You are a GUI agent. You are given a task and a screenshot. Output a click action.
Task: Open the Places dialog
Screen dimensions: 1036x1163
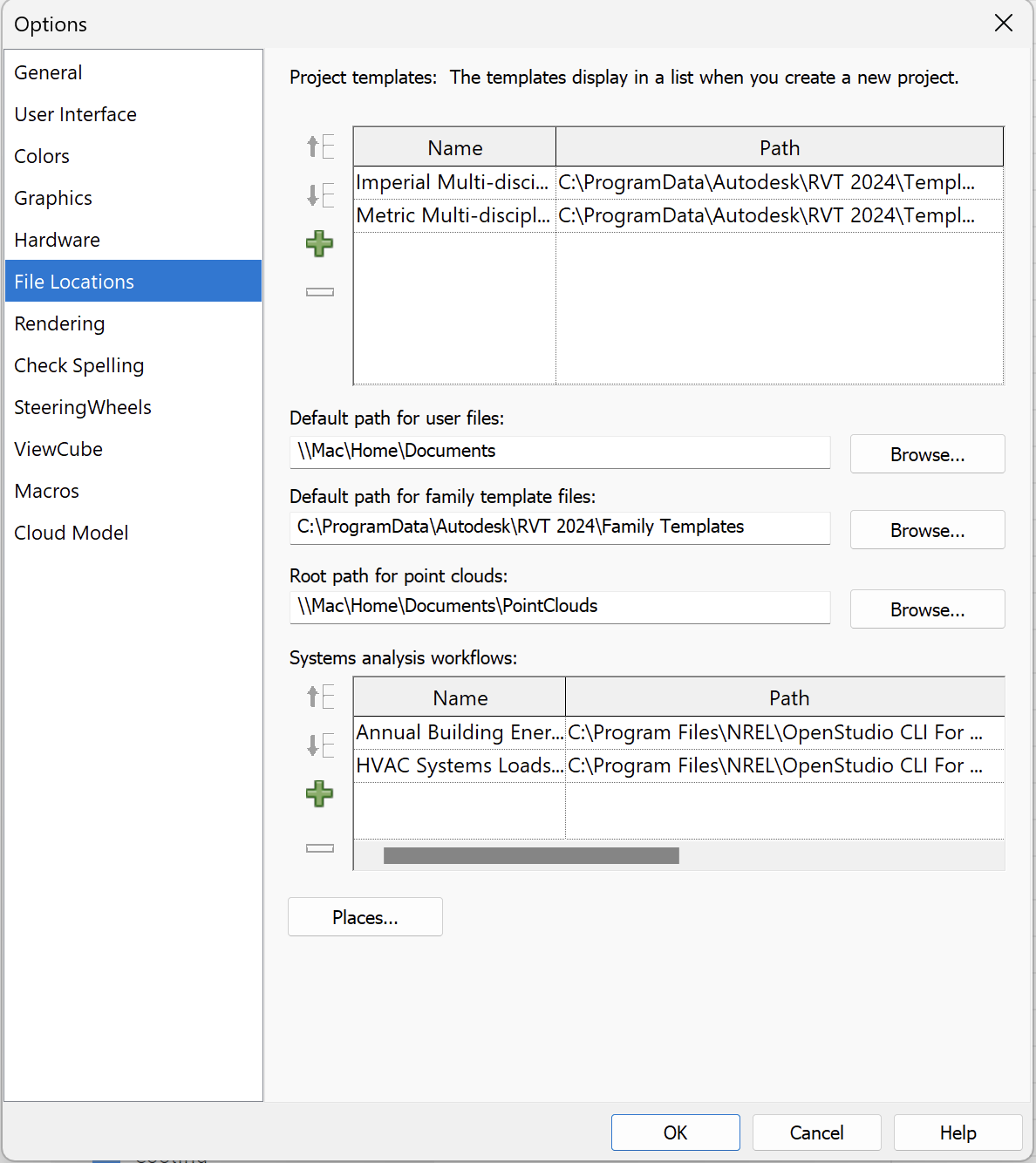pos(365,916)
